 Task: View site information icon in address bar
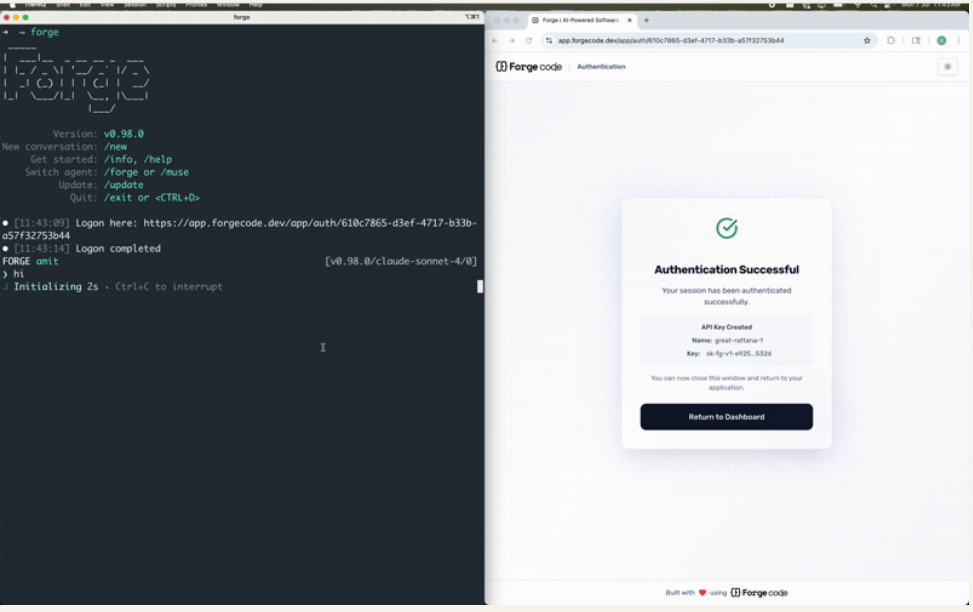(x=549, y=40)
